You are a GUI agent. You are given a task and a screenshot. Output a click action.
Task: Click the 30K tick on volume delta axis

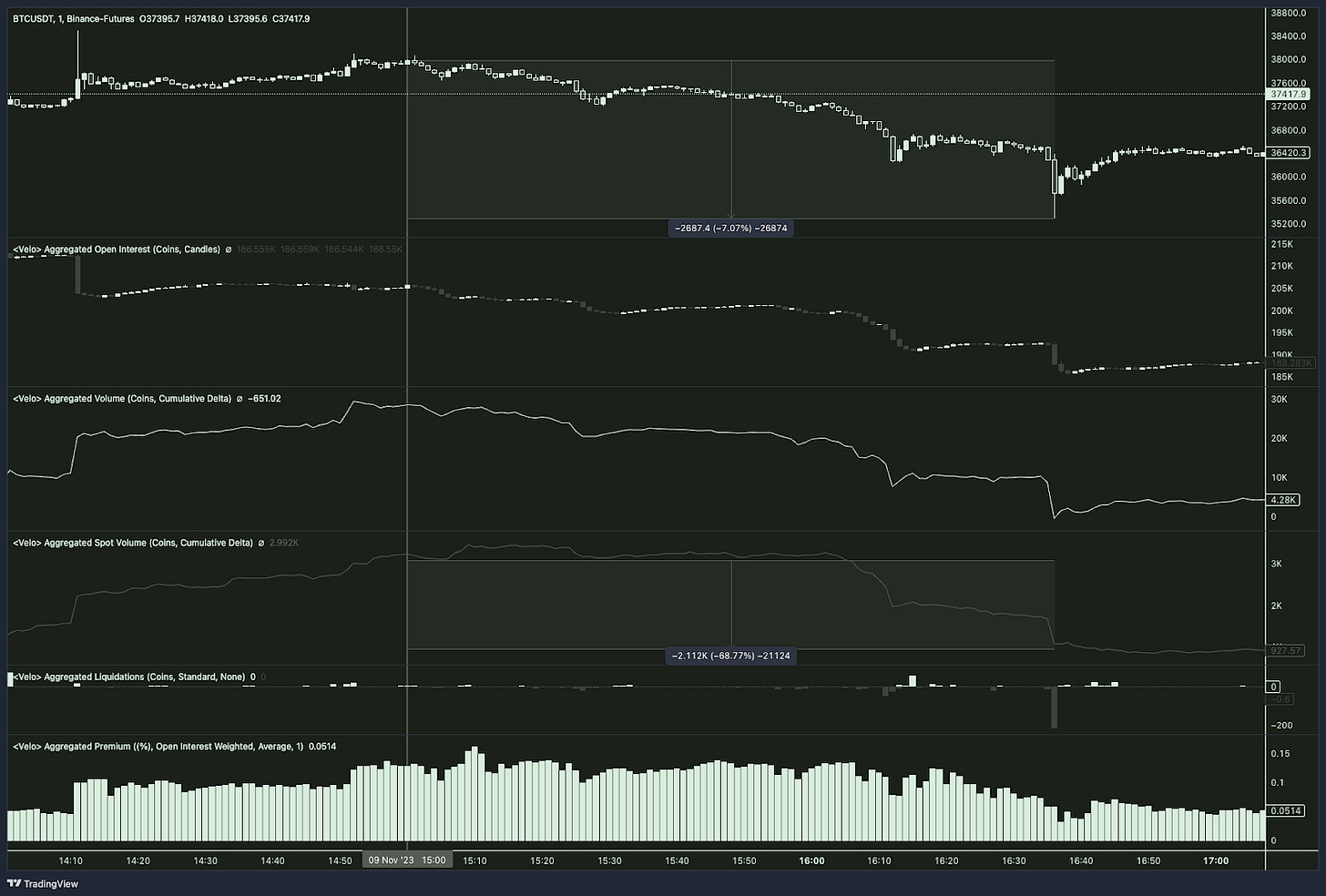click(1279, 400)
